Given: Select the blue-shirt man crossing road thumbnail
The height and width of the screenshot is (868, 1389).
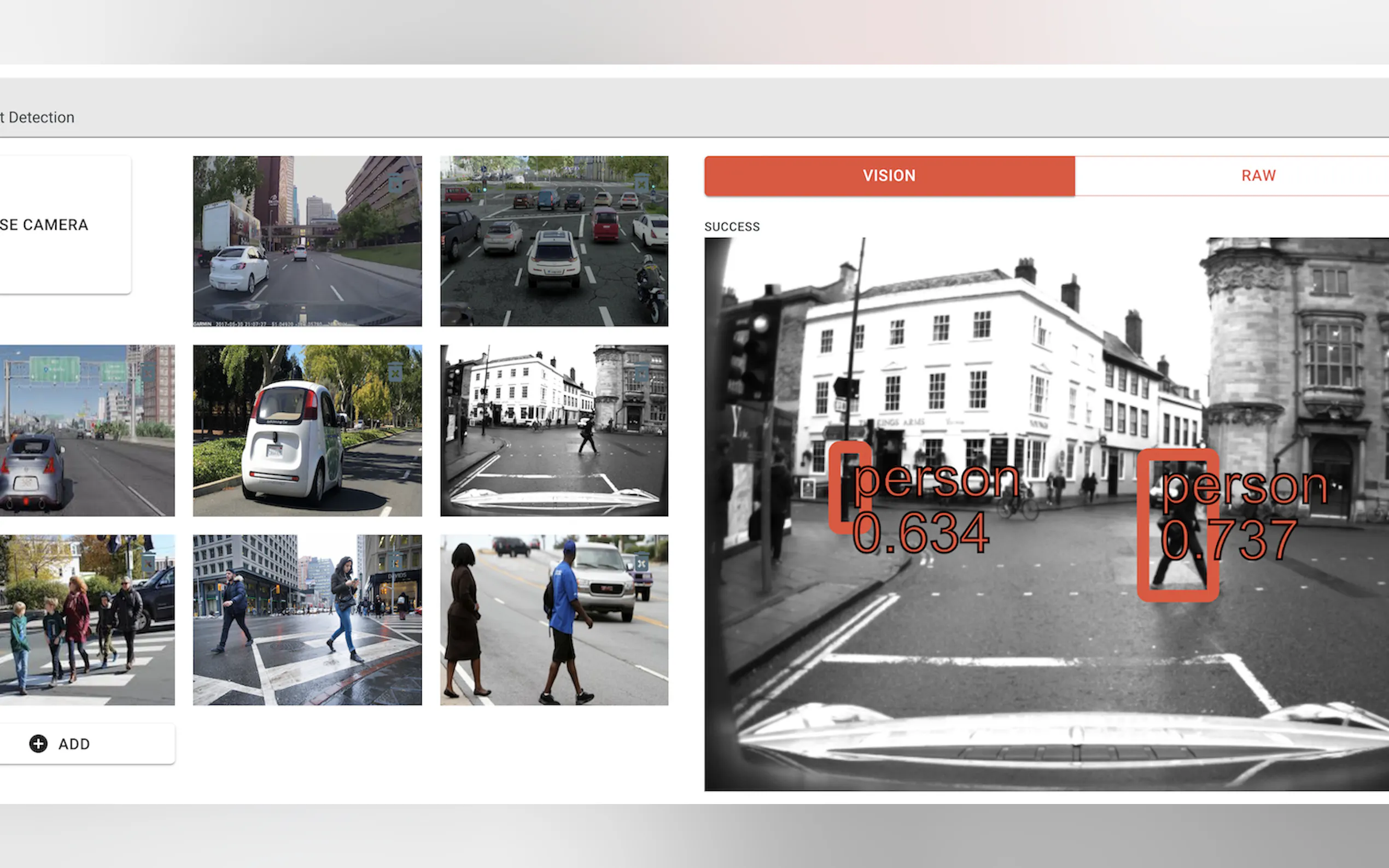Looking at the screenshot, I should pos(554,620).
